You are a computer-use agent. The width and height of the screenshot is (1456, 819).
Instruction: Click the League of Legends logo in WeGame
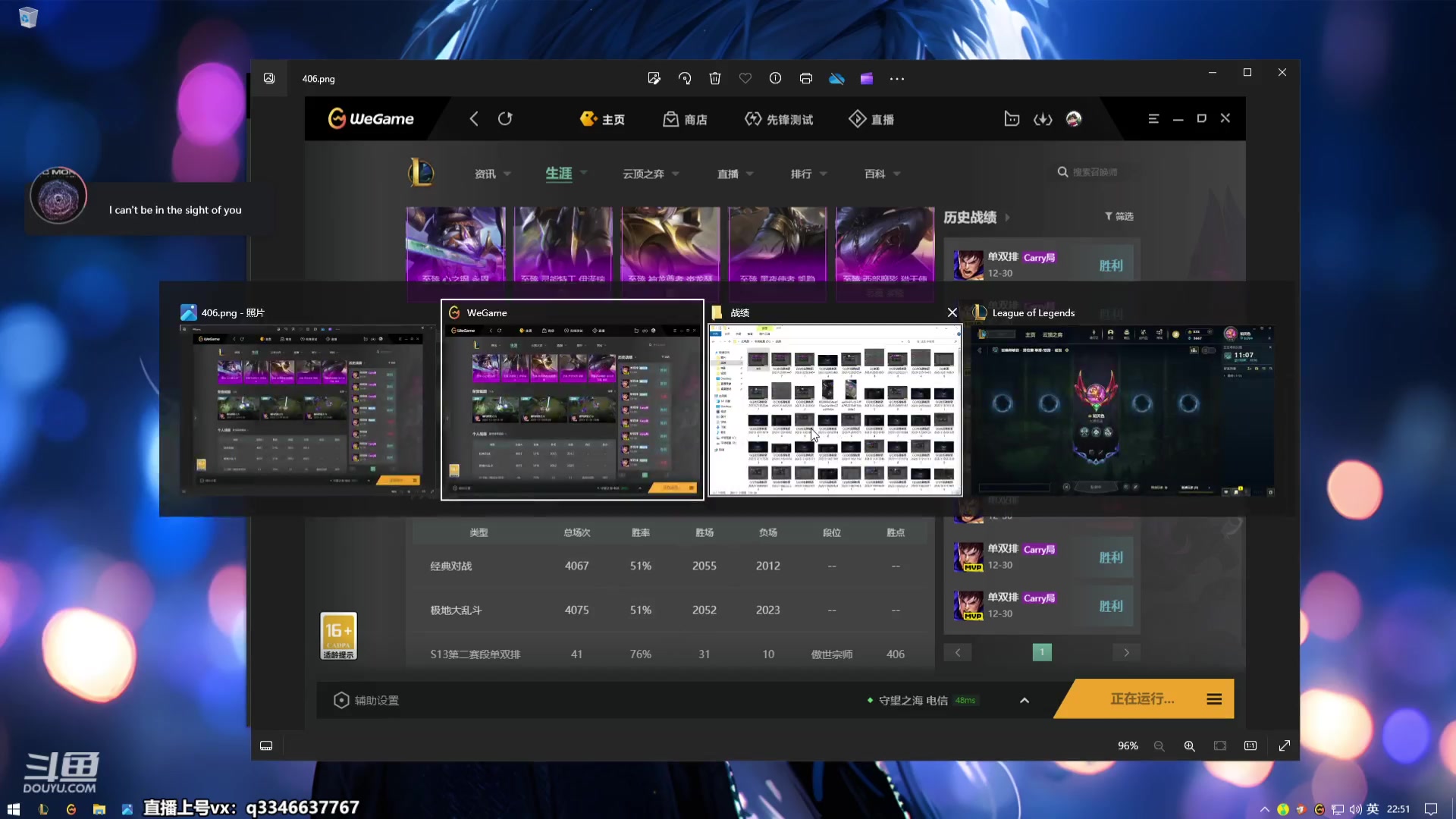(421, 173)
